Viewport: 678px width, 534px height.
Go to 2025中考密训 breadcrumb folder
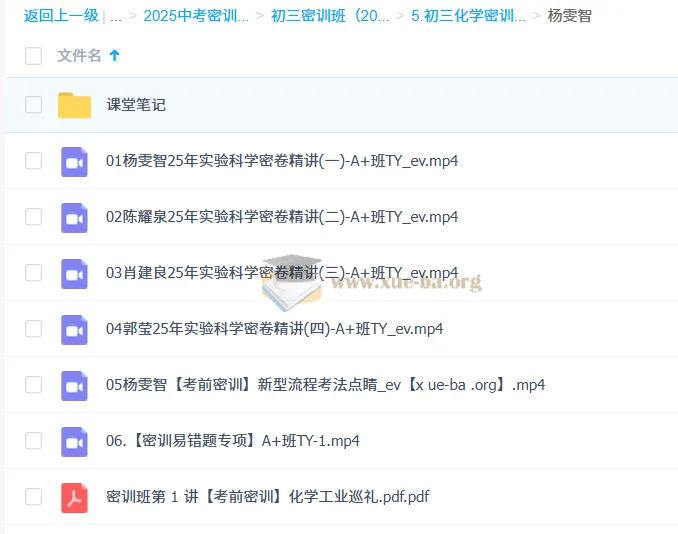[x=196, y=16]
